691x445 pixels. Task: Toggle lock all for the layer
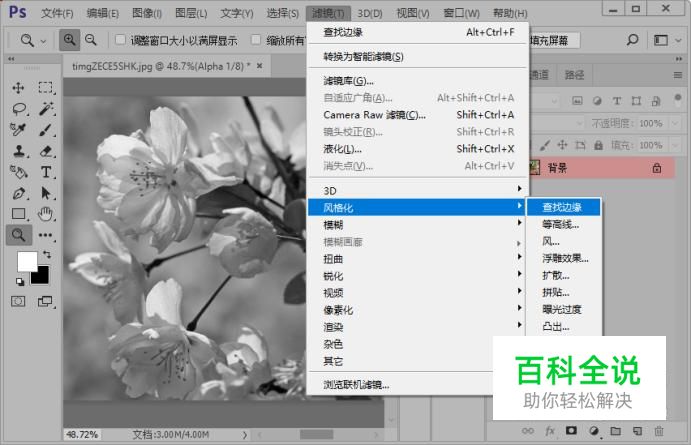pyautogui.click(x=598, y=145)
